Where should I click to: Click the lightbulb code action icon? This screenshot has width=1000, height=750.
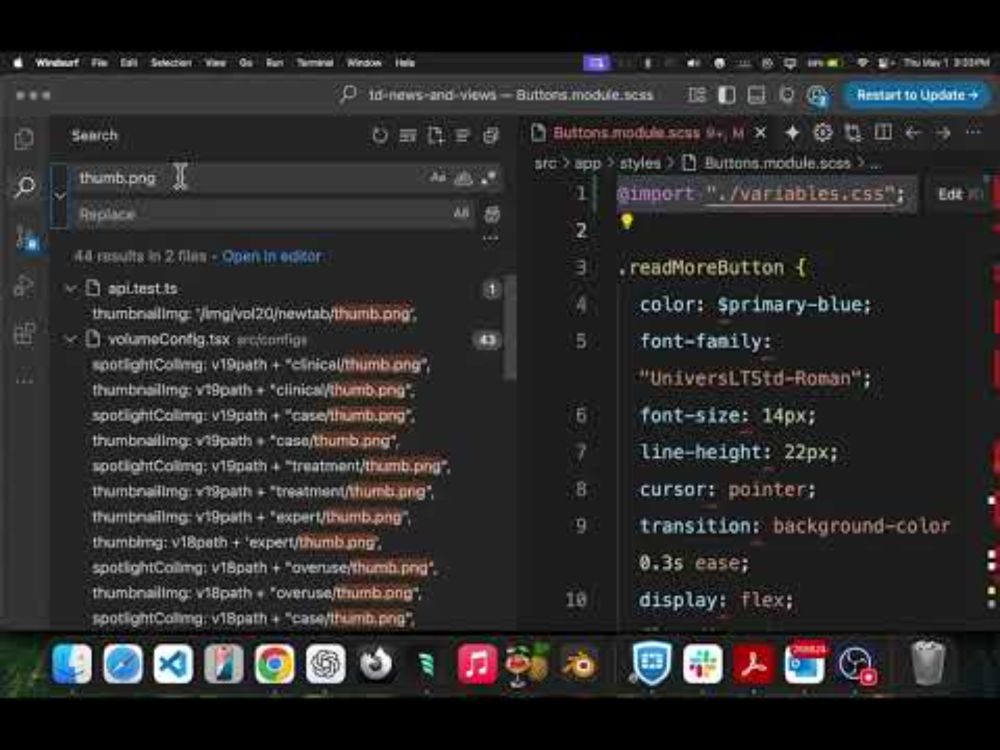(626, 221)
